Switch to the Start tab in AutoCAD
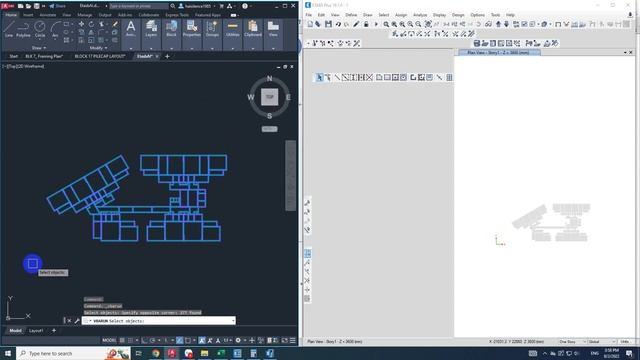Image resolution: width=640 pixels, height=360 pixels. (13, 56)
